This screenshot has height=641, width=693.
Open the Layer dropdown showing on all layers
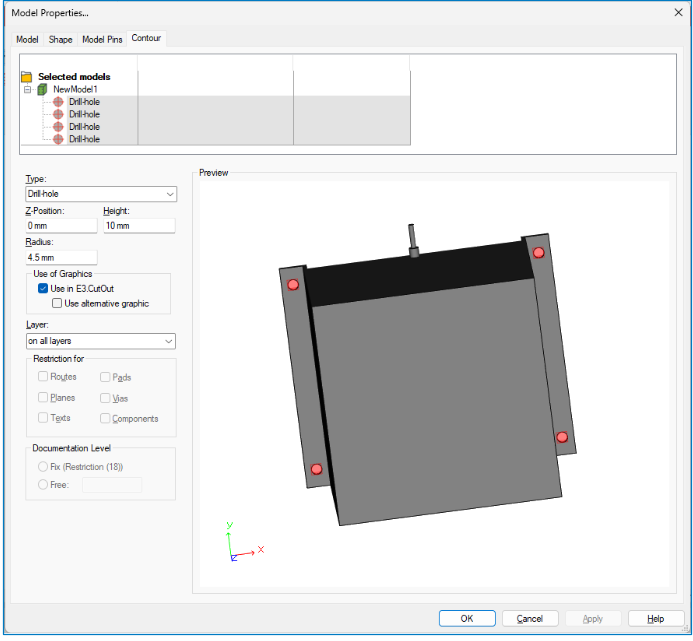click(101, 341)
